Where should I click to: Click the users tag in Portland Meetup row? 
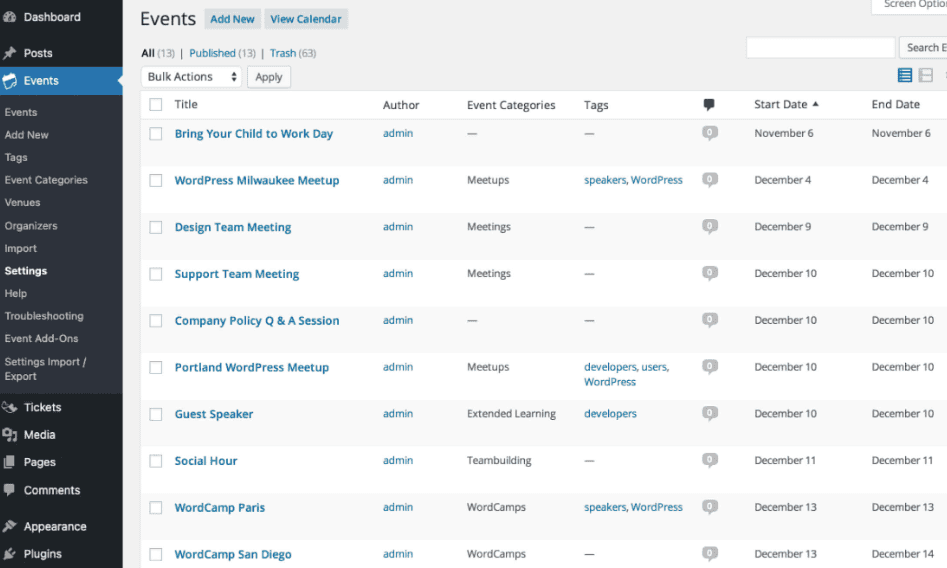tap(654, 367)
